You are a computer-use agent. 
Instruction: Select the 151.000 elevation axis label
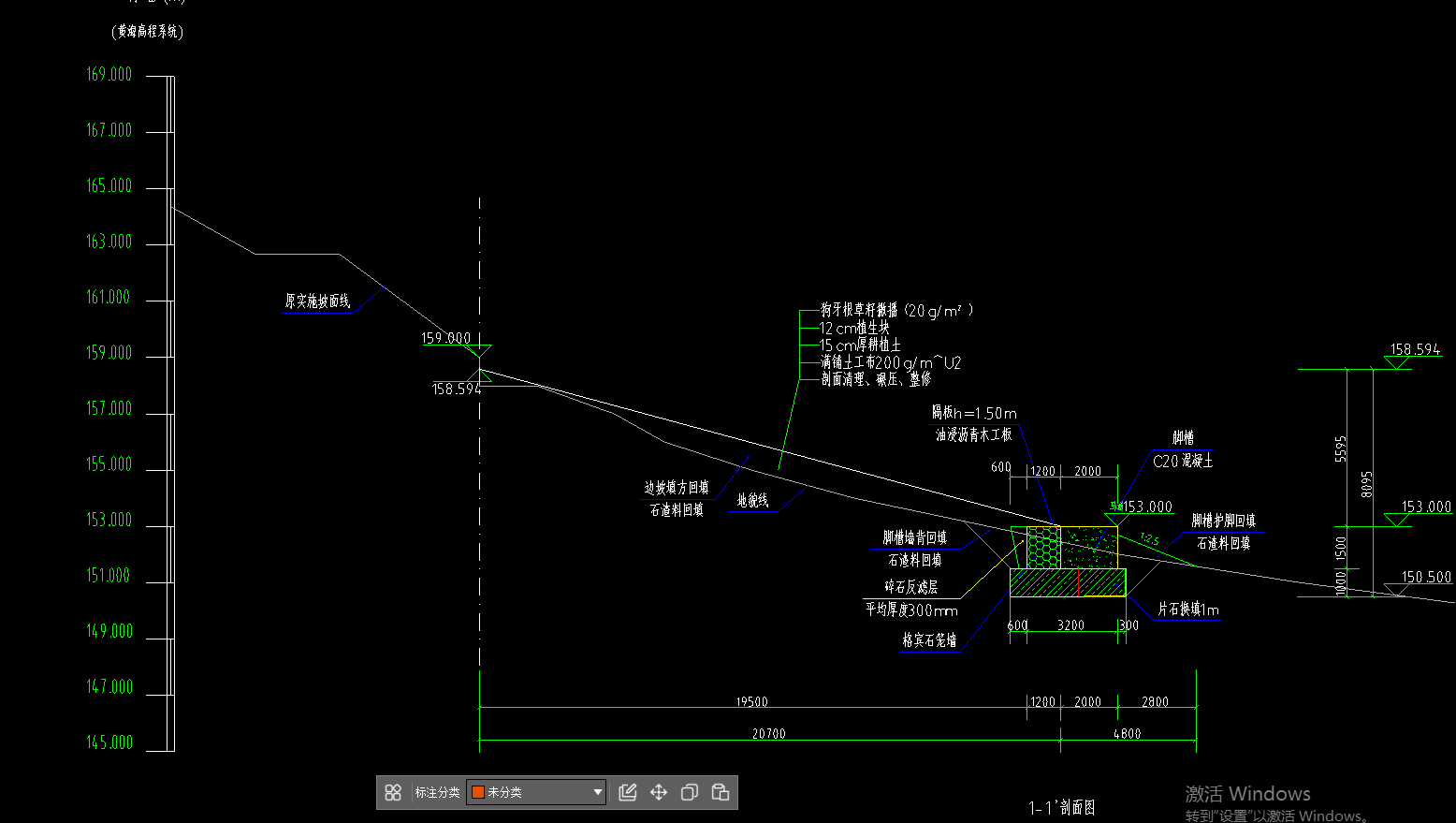coord(109,575)
